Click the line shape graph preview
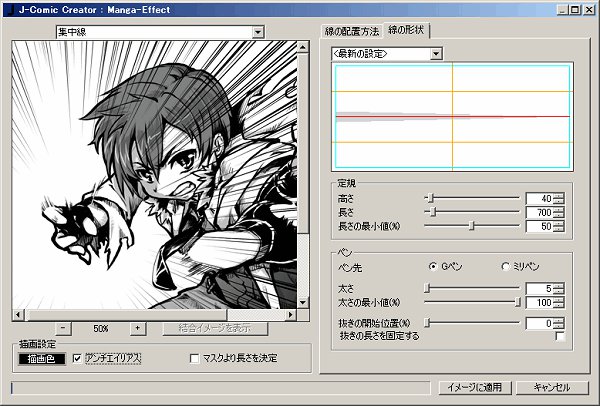This screenshot has width=600, height=406. pos(452,117)
